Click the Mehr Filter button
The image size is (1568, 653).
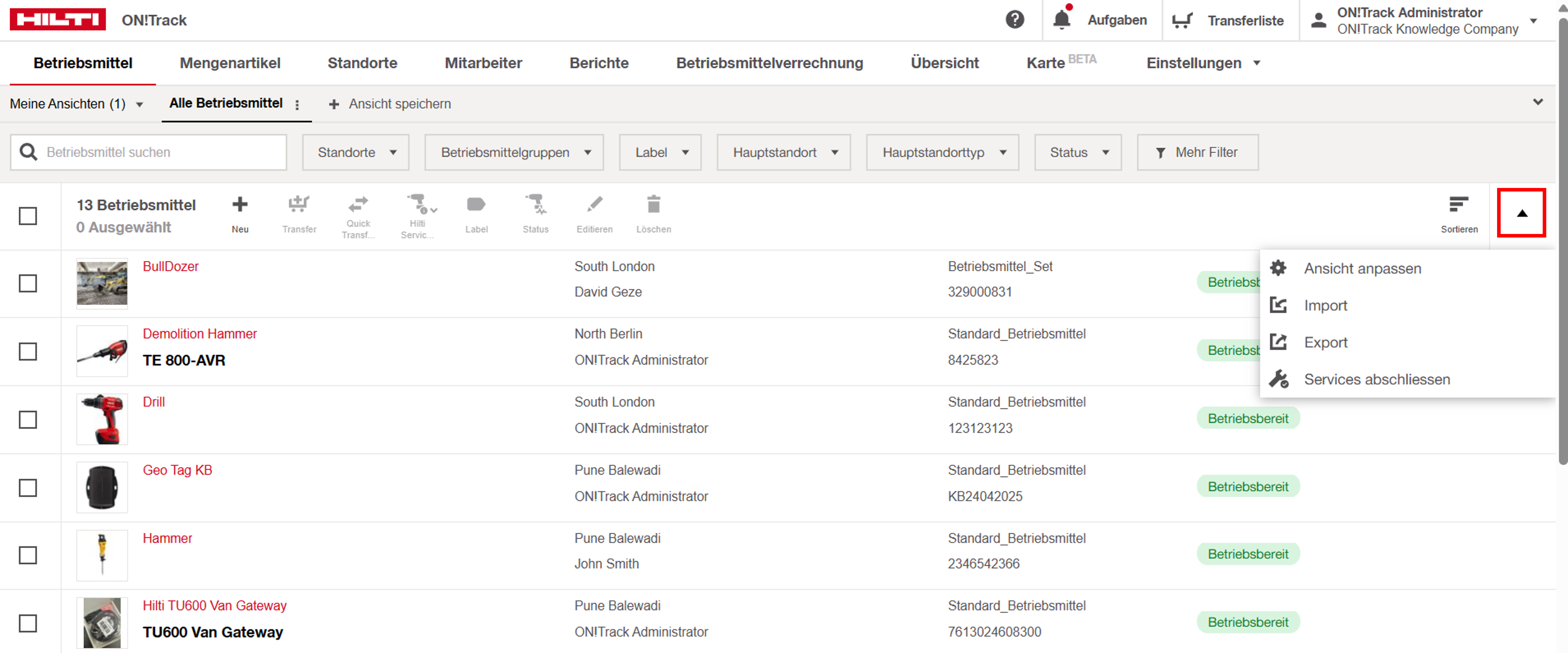point(1197,152)
